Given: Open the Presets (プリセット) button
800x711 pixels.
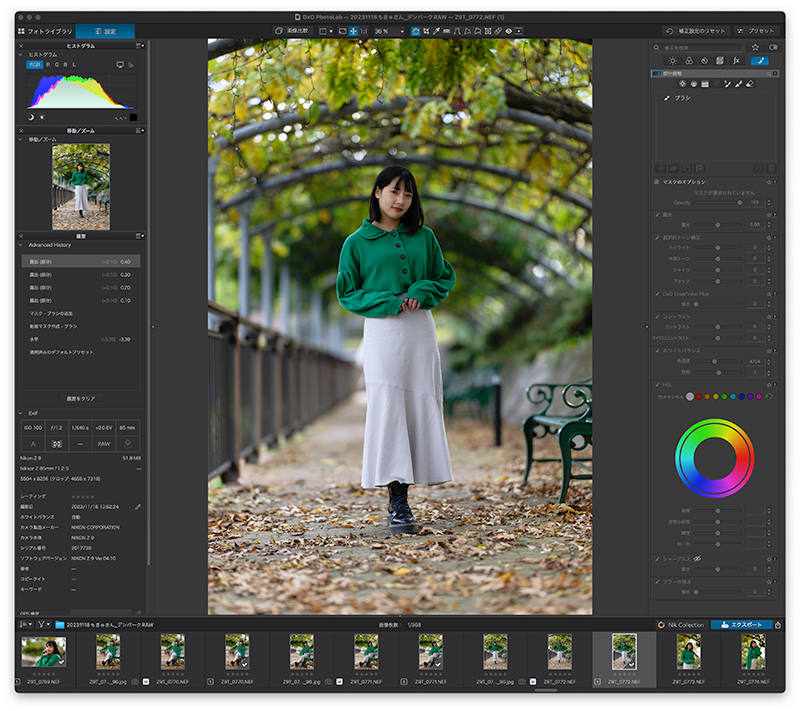Looking at the screenshot, I should click(756, 31).
